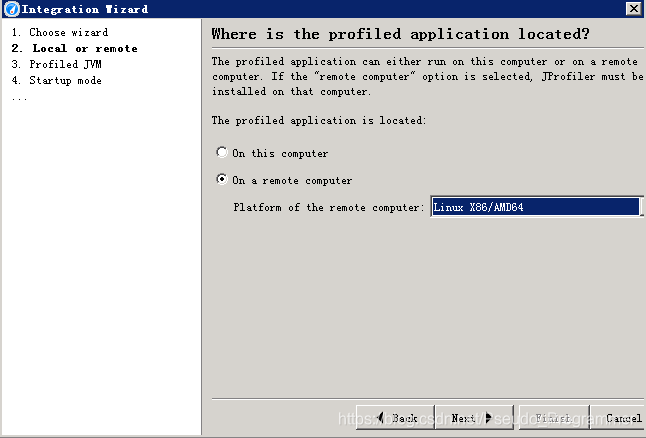Select step "1. Choose wizard"
Viewport: 646px width, 438px height.
coord(60,32)
